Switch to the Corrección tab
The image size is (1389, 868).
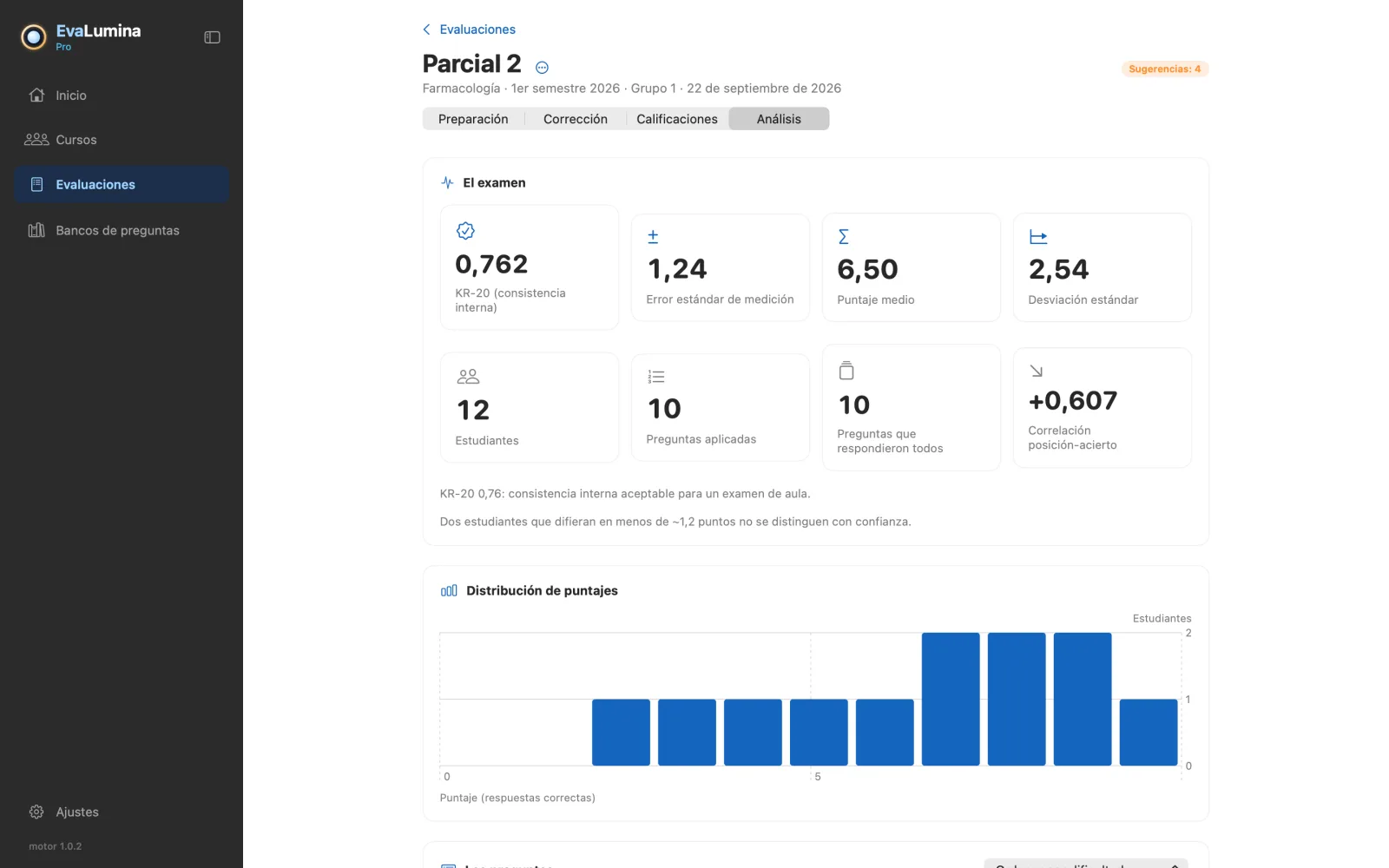[576, 119]
